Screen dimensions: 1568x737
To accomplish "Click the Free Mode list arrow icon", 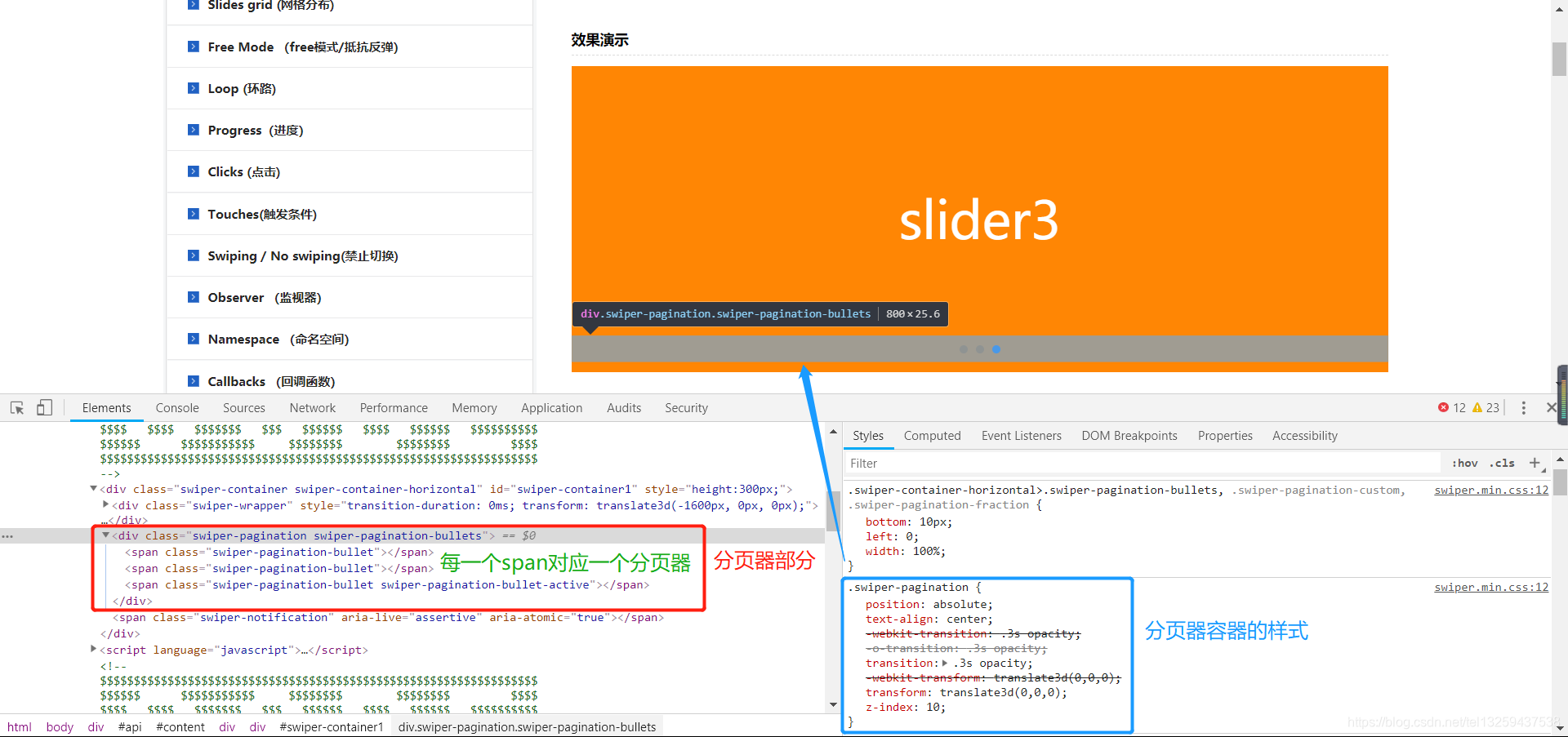I will (194, 47).
